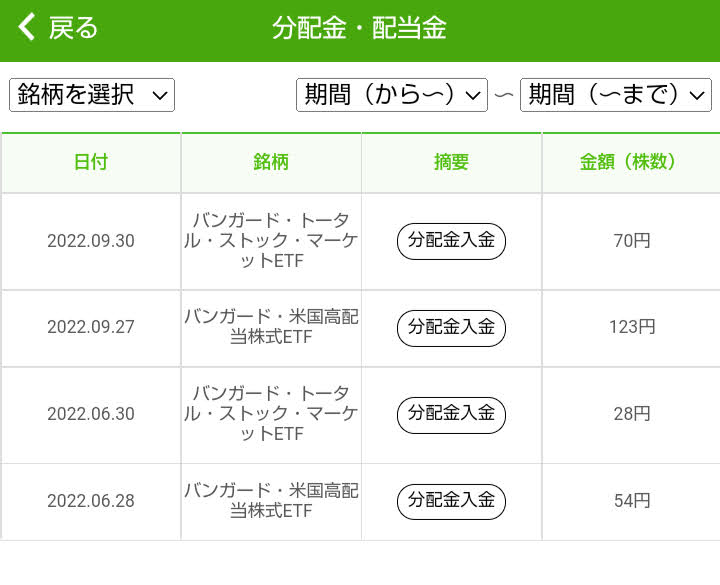Open the 2022.09.27 米国高配当株式ETF entry
Image resolution: width=720 pixels, height=585 pixels.
[x=271, y=327]
